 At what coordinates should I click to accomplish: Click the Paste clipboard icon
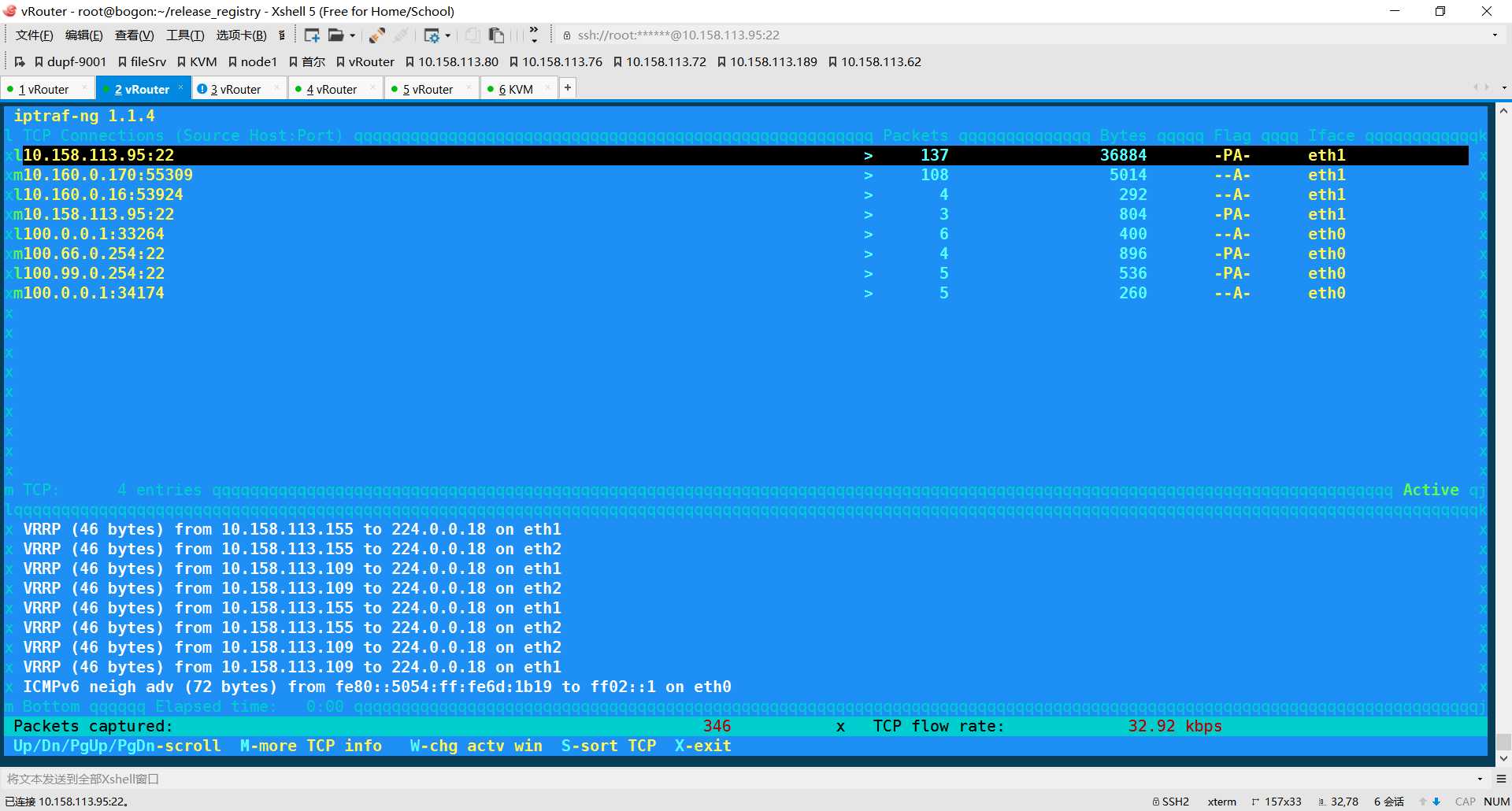tap(496, 35)
